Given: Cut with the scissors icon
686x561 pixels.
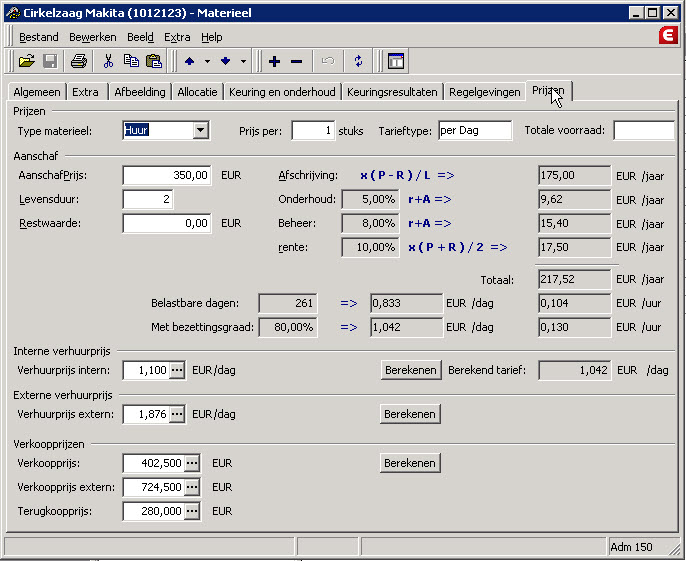Looking at the screenshot, I should (x=108, y=61).
